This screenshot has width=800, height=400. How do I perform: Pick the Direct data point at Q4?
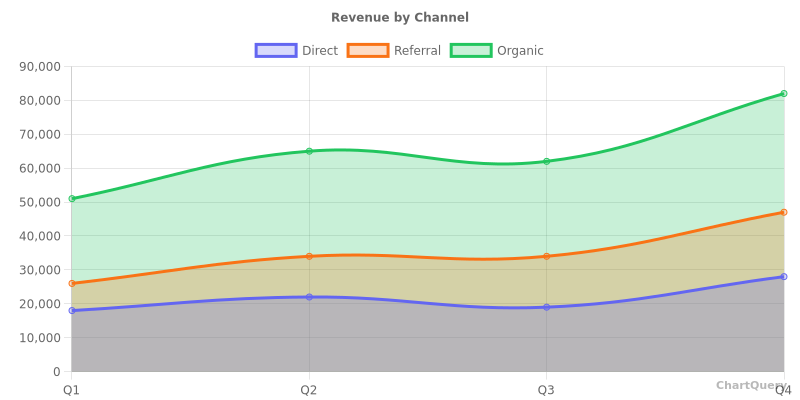click(783, 277)
